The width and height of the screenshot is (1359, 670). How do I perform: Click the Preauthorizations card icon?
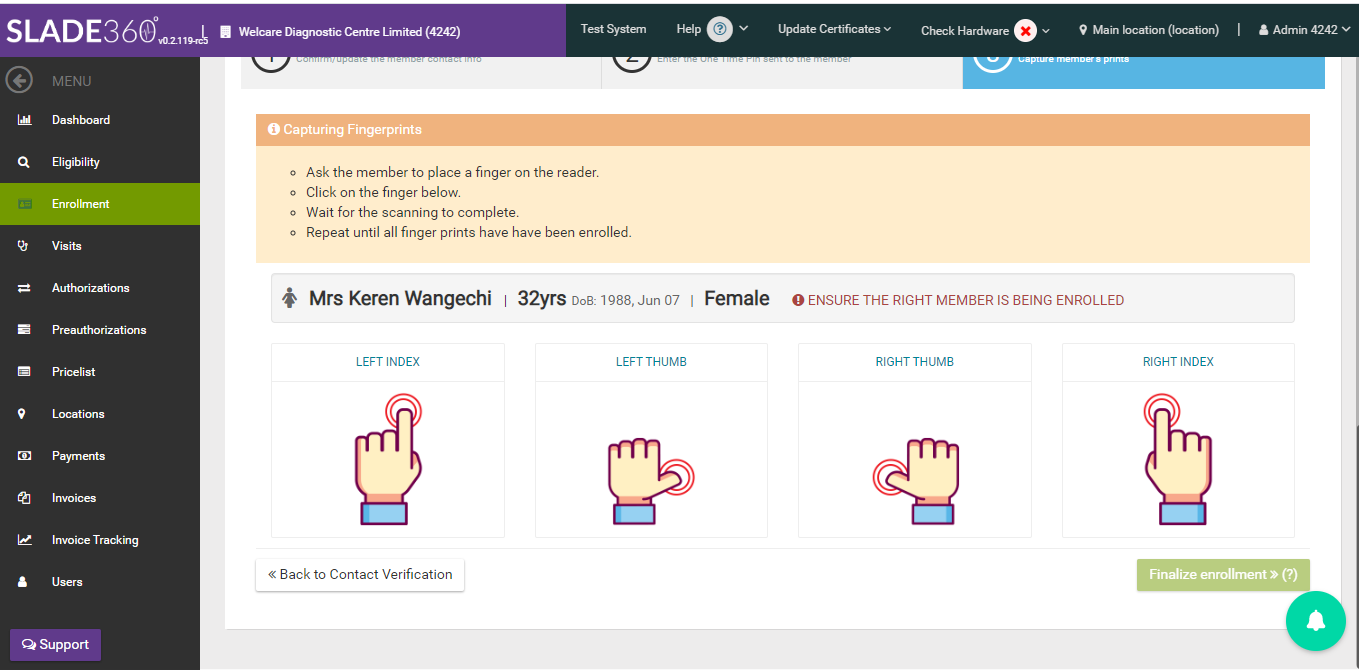pos(24,330)
